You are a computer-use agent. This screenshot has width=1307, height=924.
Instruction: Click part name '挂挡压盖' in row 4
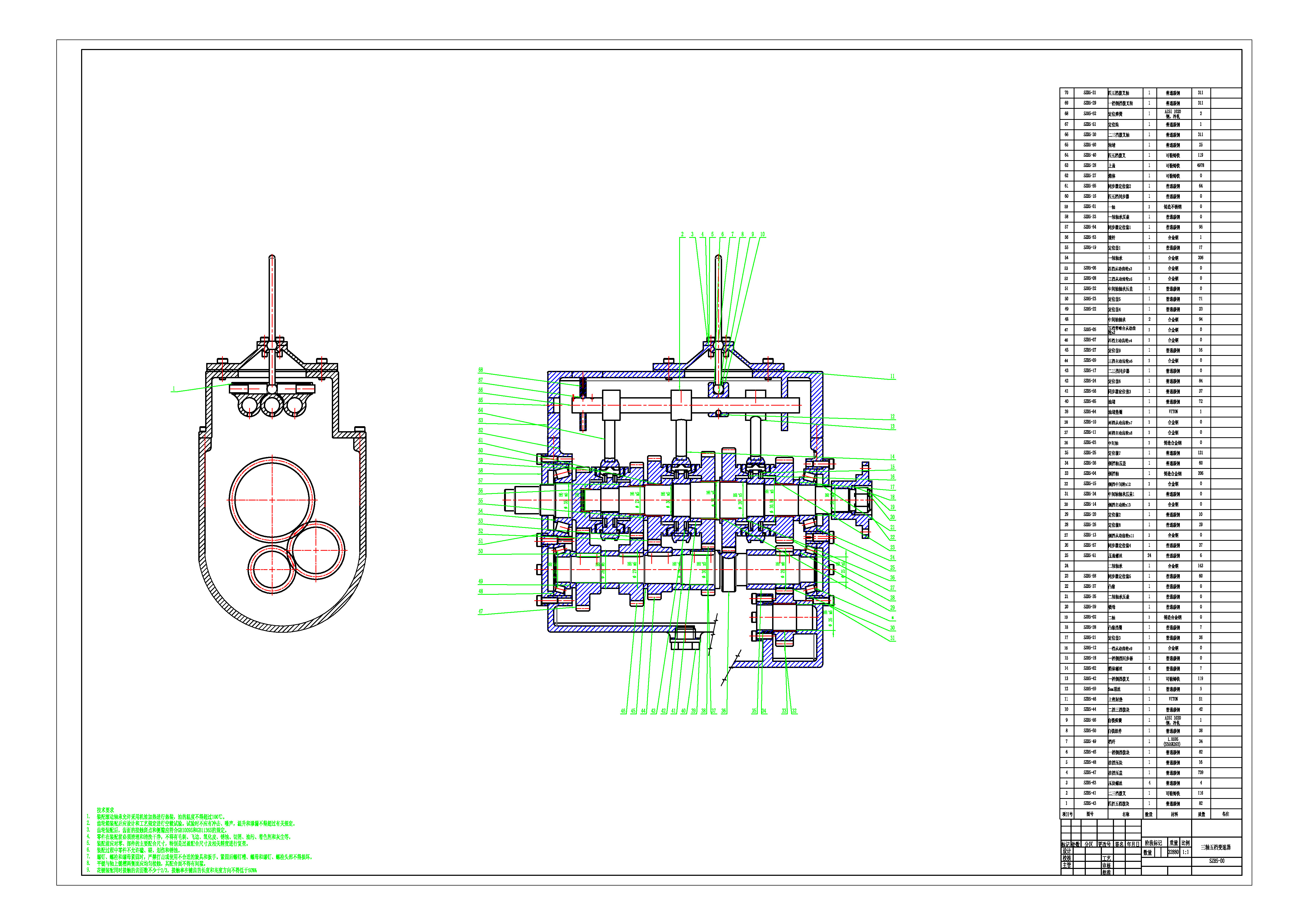tap(1116, 773)
